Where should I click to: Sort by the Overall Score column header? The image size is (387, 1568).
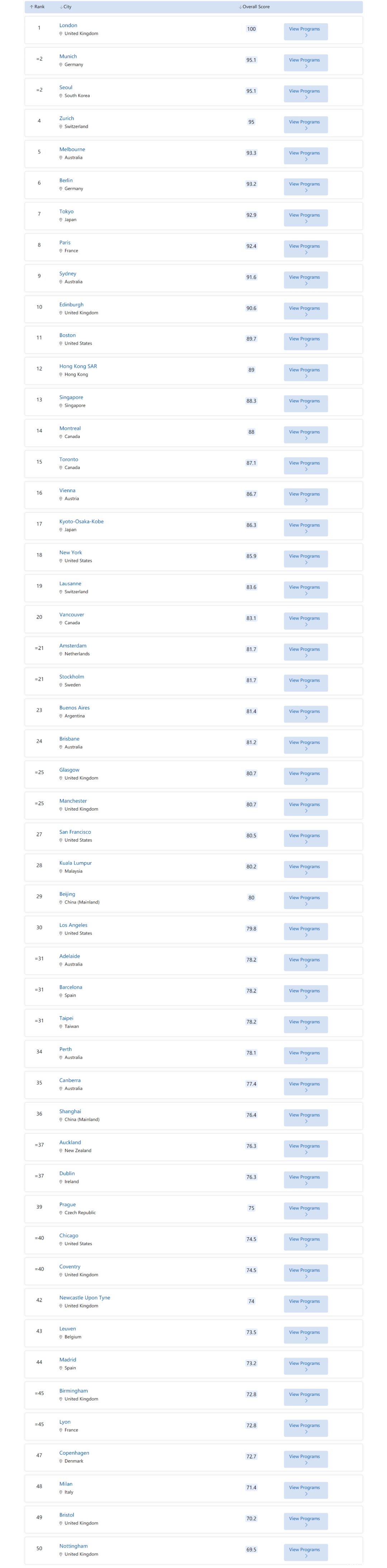[255, 7]
